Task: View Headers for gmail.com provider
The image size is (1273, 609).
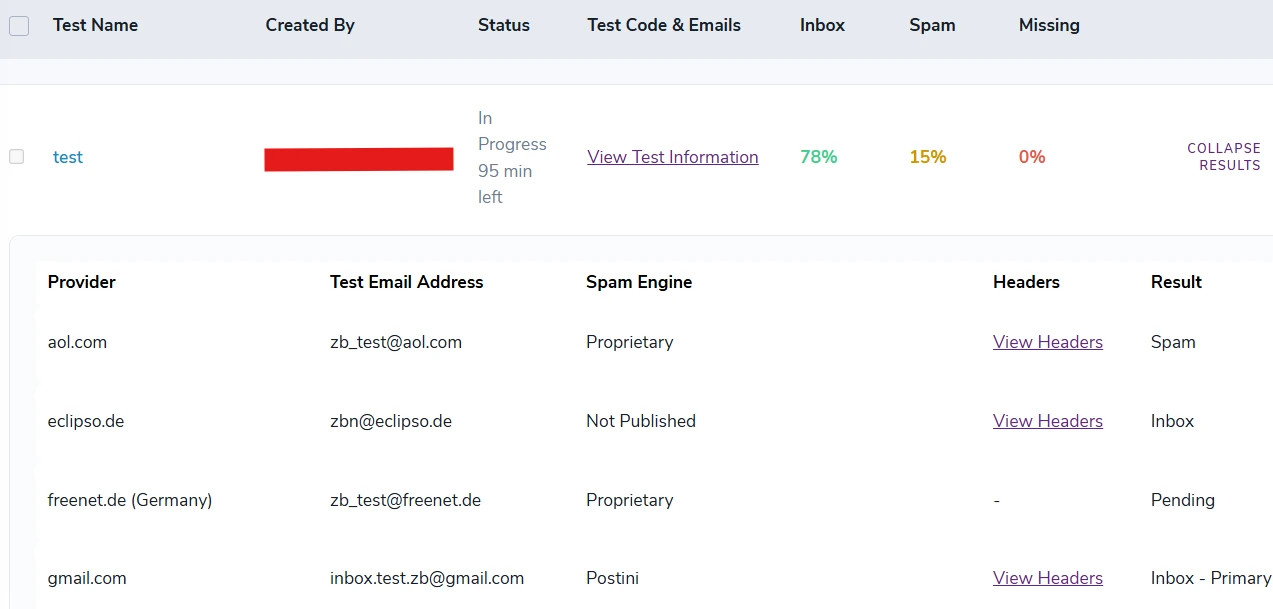Action: pyautogui.click(x=1047, y=578)
